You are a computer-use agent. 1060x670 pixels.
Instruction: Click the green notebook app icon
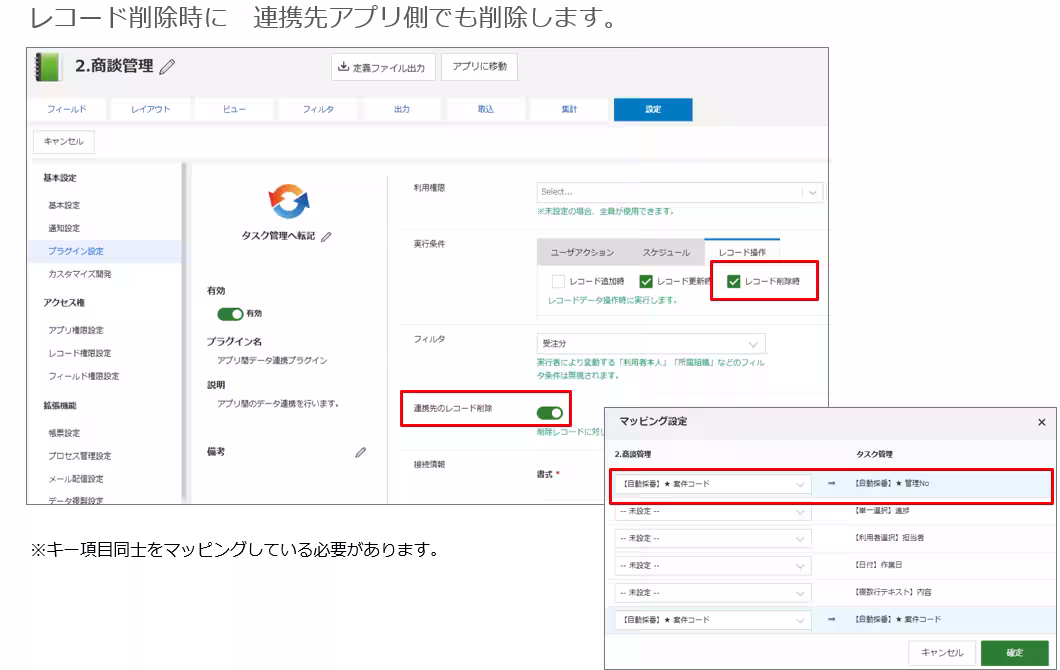click(47, 67)
